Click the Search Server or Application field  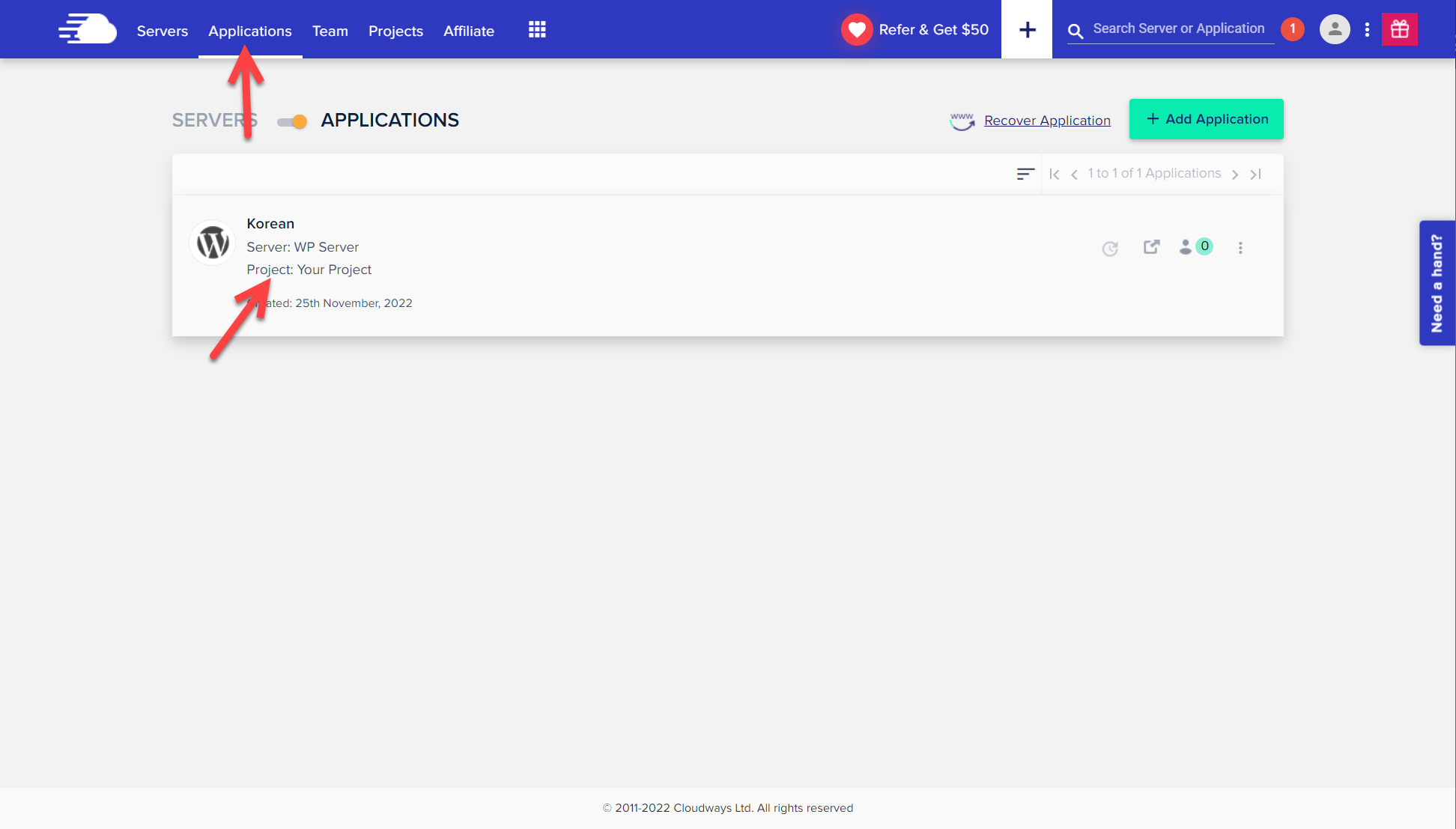coord(1178,29)
